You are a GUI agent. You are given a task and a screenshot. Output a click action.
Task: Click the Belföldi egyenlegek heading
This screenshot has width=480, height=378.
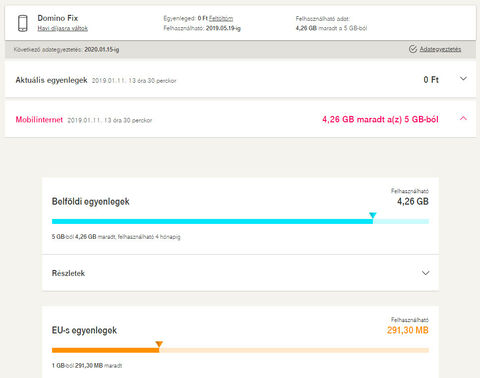pyautogui.click(x=91, y=202)
